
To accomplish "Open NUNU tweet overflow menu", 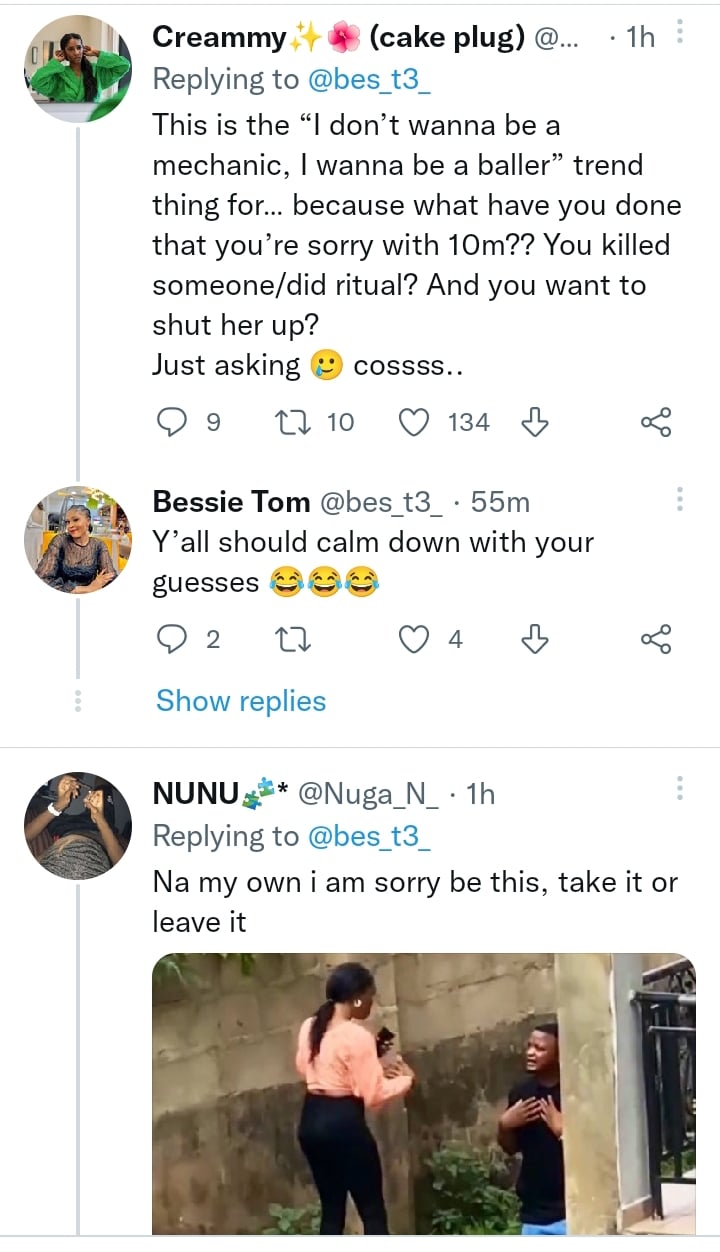I will coord(679,789).
